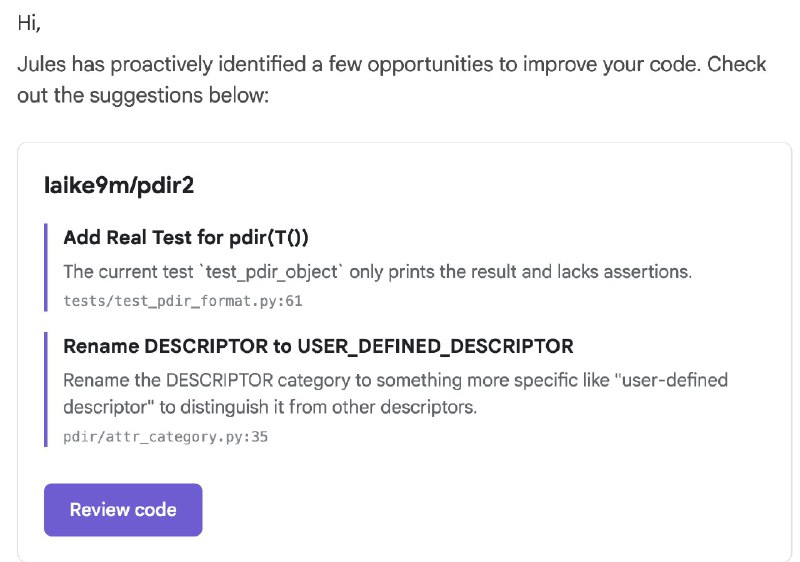The height and width of the screenshot is (562, 800).
Task: Click the 'Hi,' greeting line
Action: (30, 21)
